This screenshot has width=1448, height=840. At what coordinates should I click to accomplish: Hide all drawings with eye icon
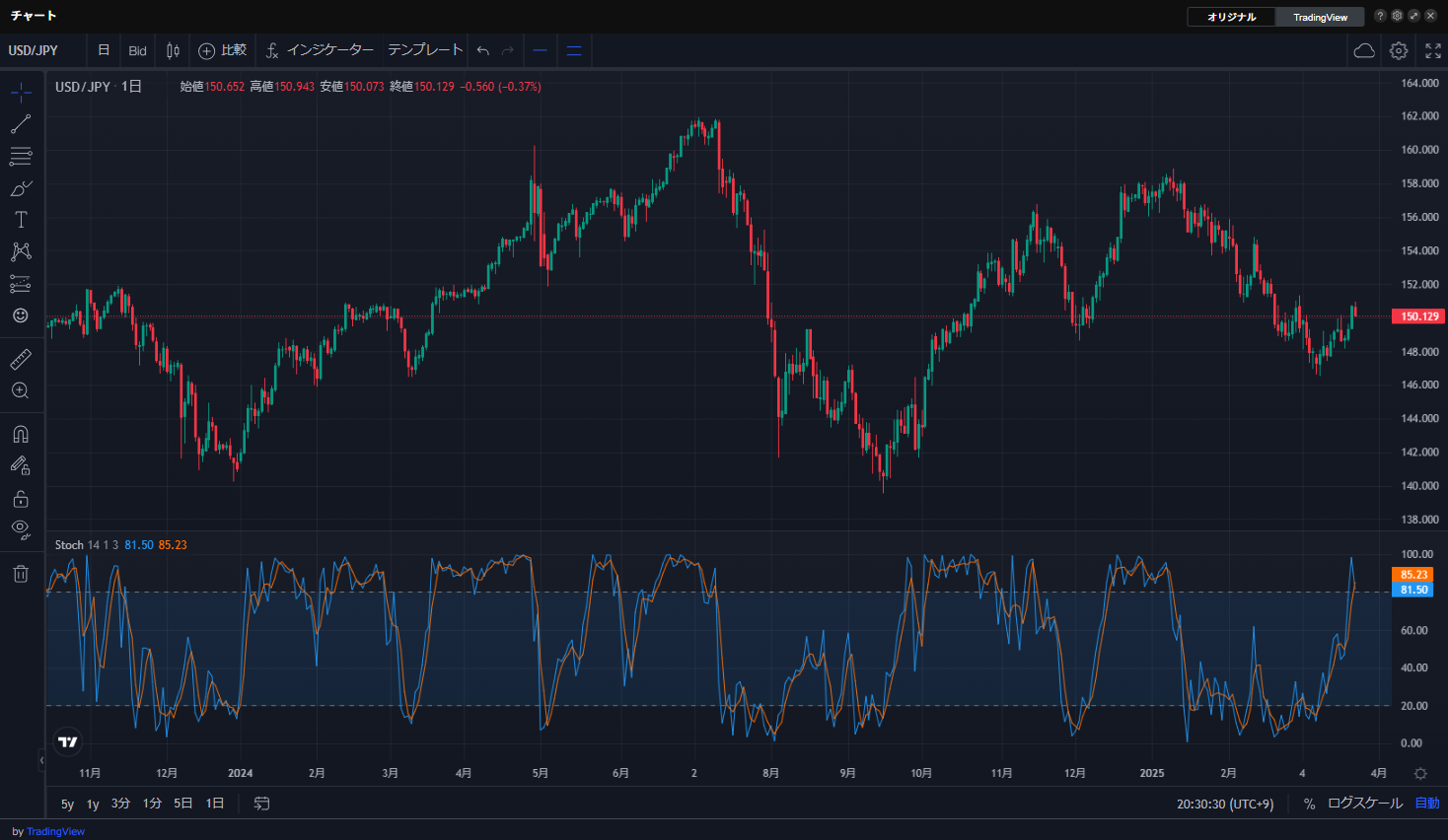(21, 529)
